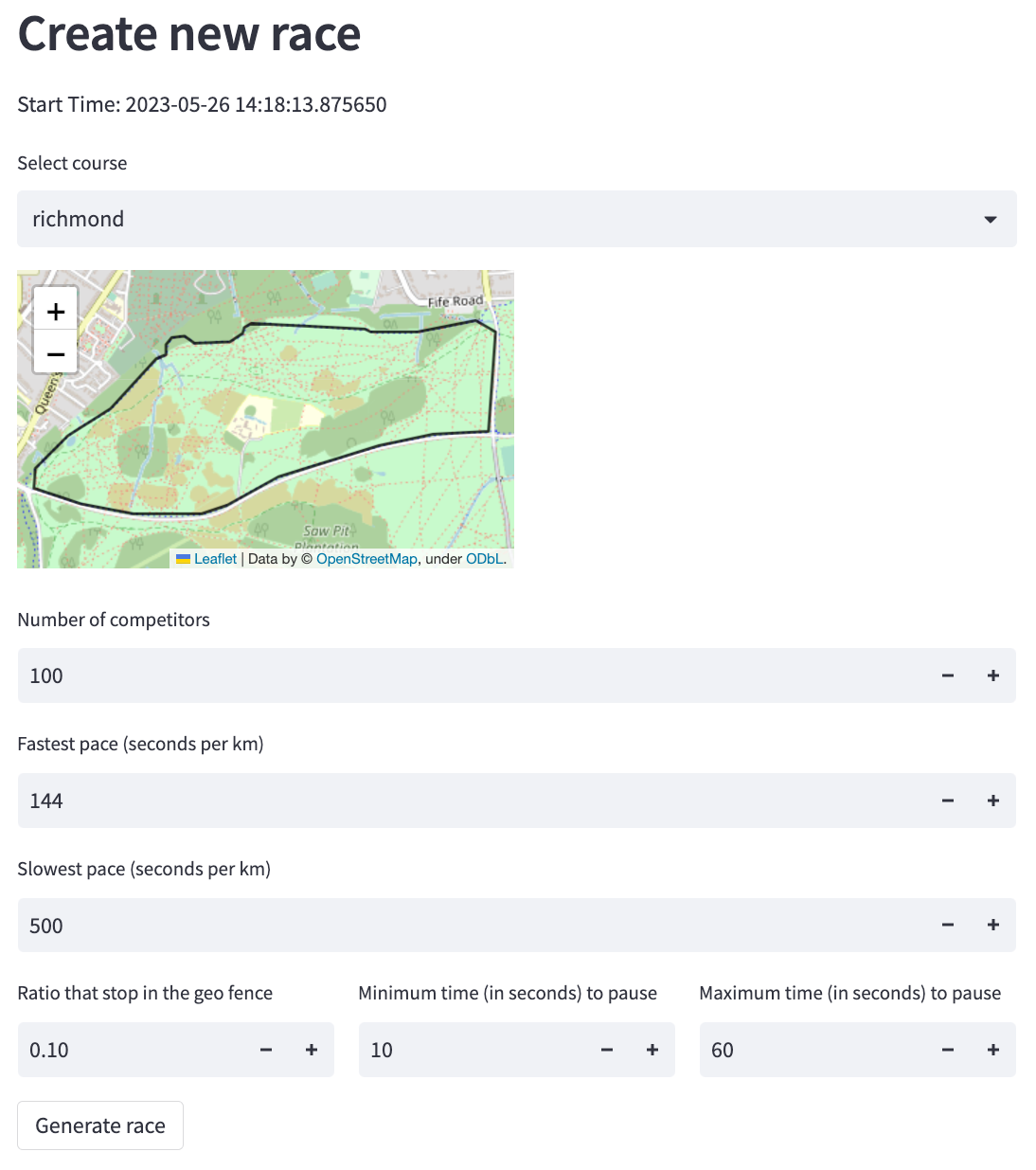The height and width of the screenshot is (1170, 1036).
Task: Increase the number of competitors
Action: (993, 675)
